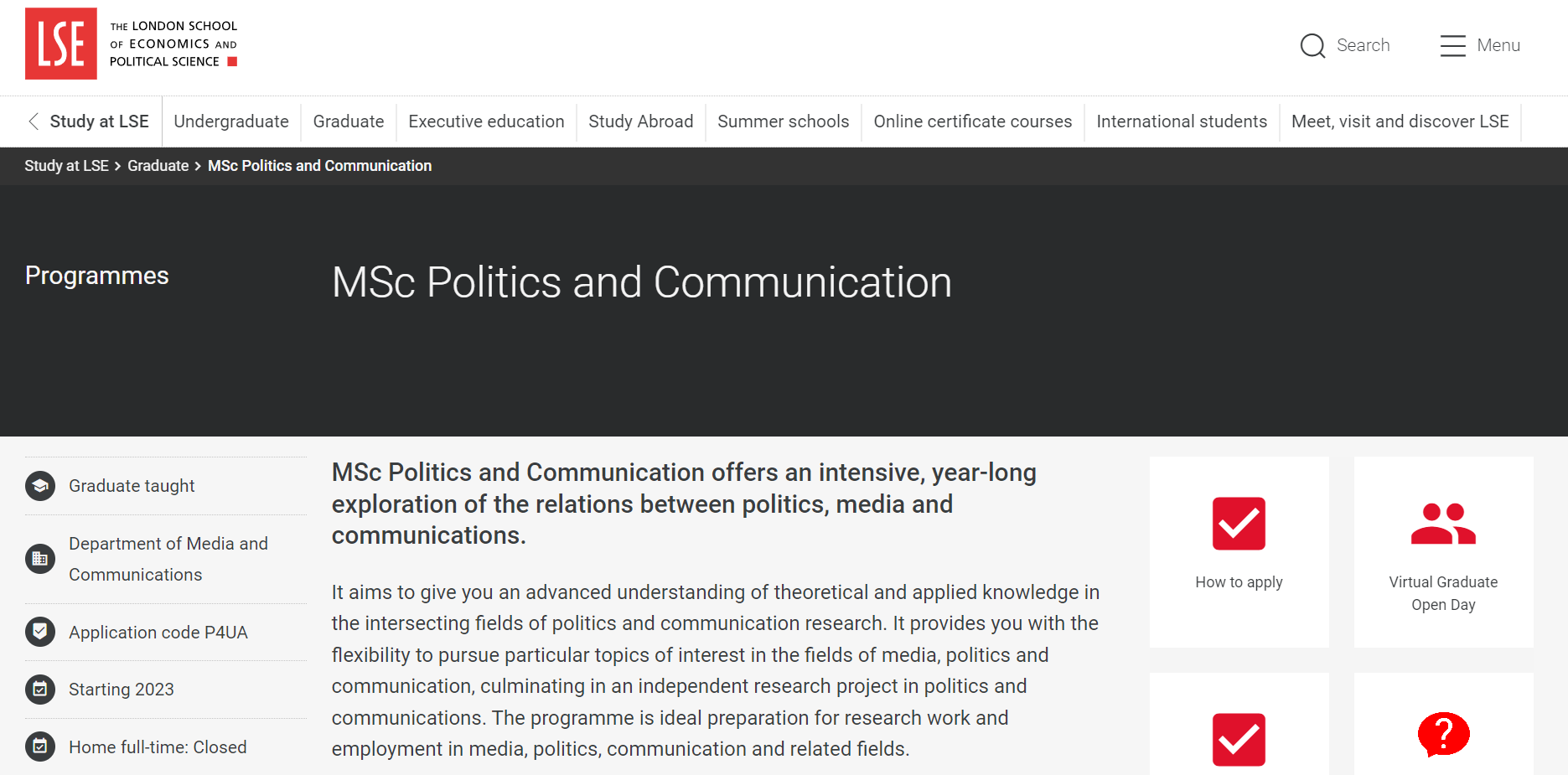Open the Summer schools nav item
The height and width of the screenshot is (775, 1568).
click(x=784, y=121)
